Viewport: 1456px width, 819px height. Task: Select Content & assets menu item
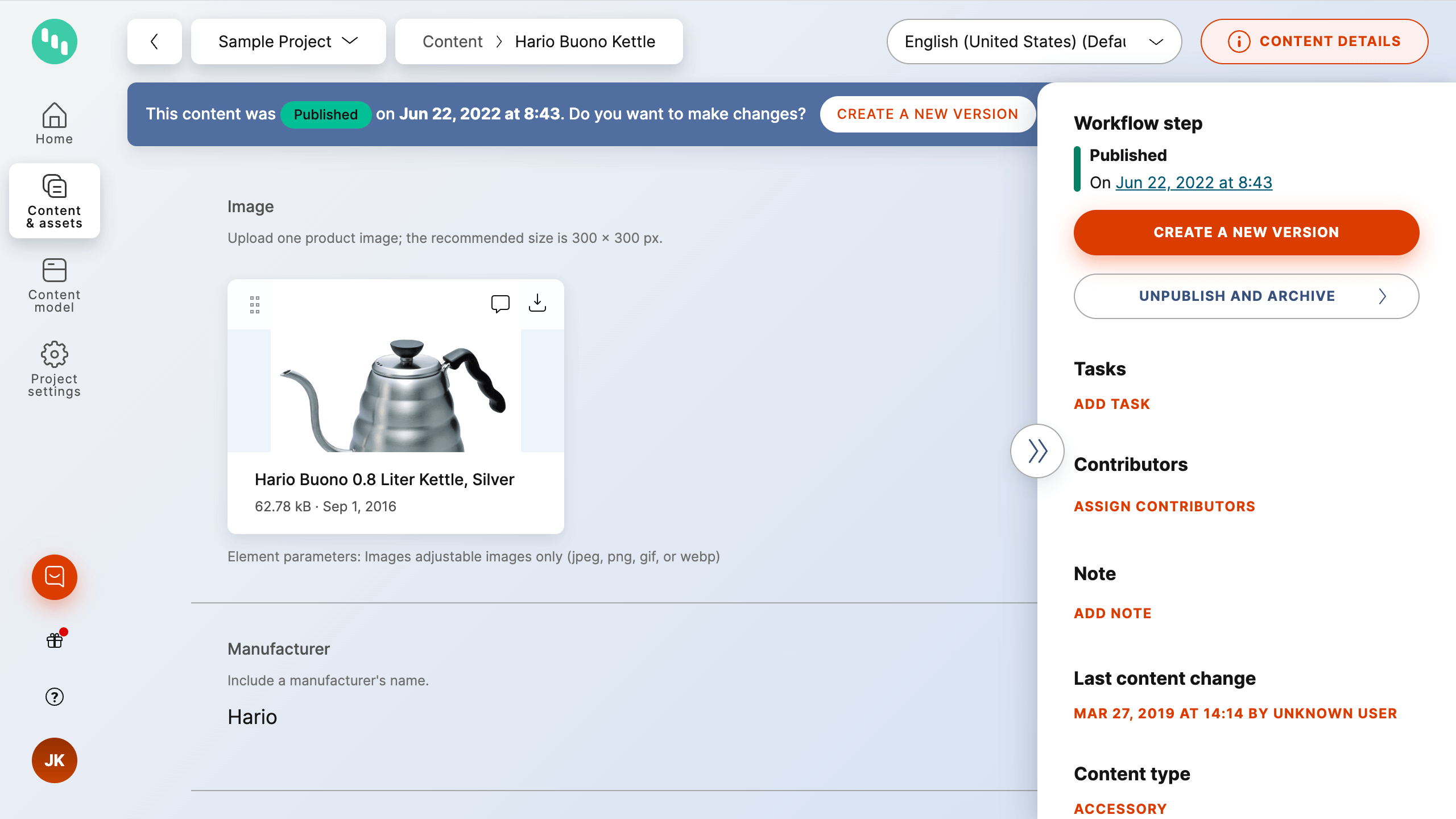54,201
